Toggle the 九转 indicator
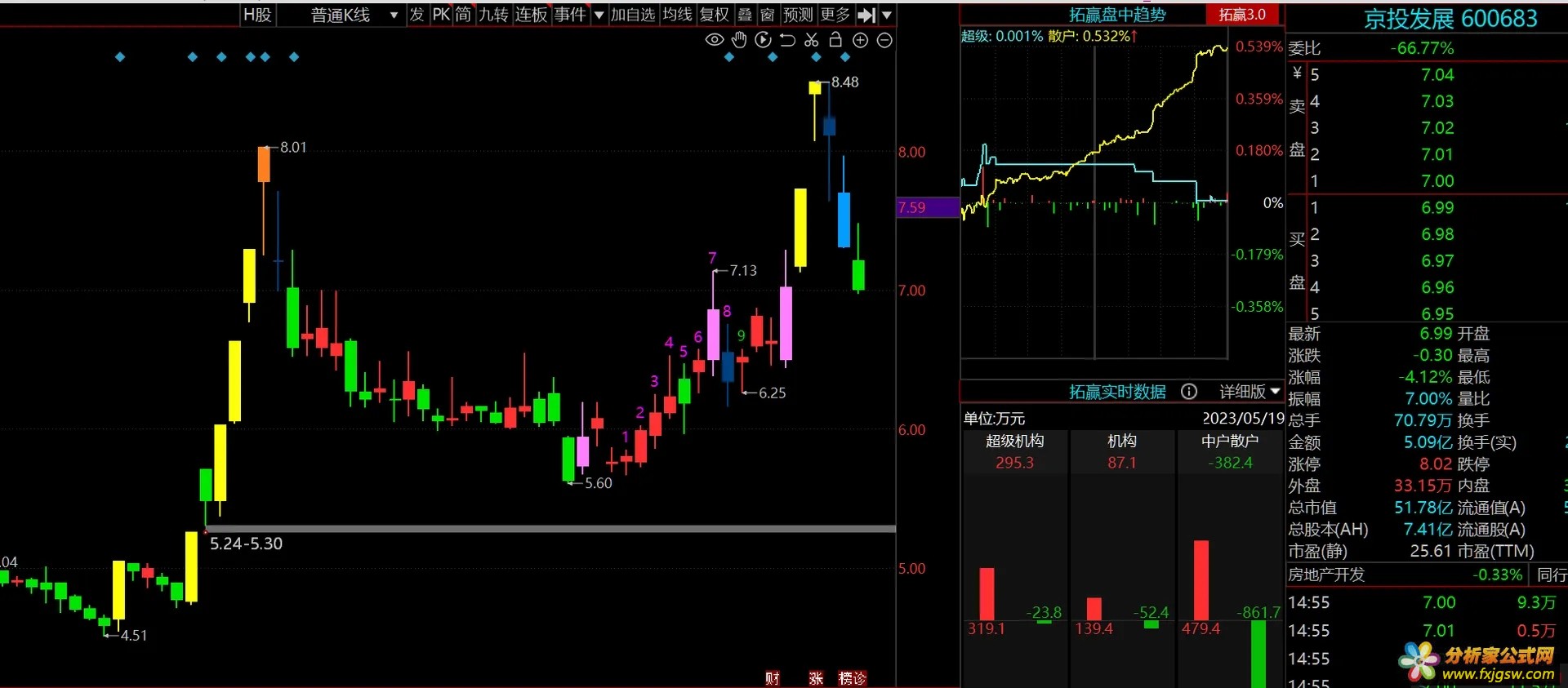This screenshot has width=1568, height=688. tap(493, 15)
